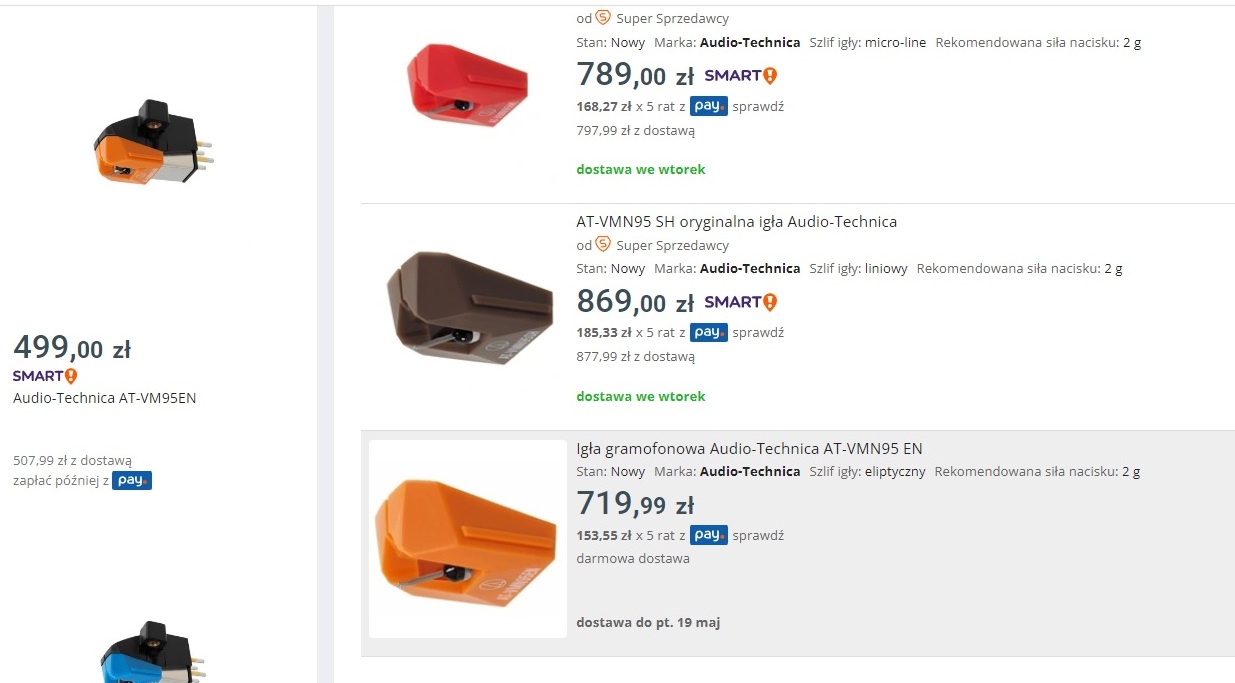The image size is (1235, 683).
Task: Click pay logo next to 'zapłać później z'
Action: 132,481
